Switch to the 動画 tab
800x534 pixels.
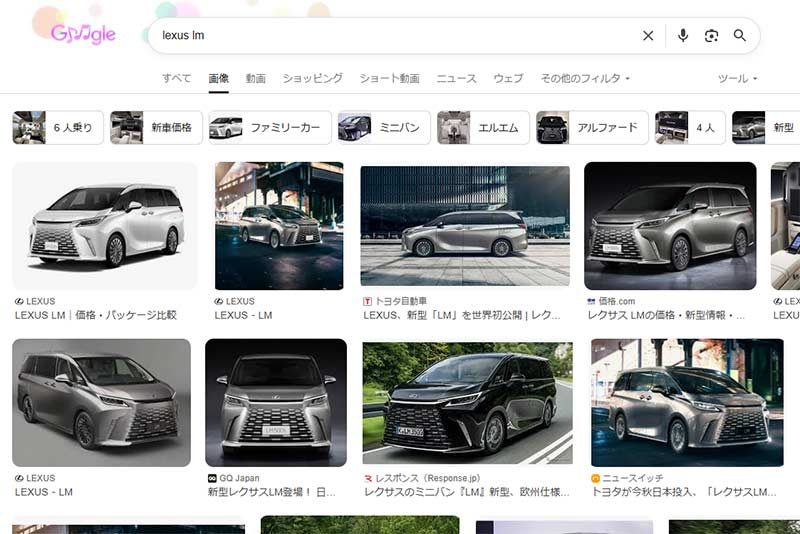[256, 78]
